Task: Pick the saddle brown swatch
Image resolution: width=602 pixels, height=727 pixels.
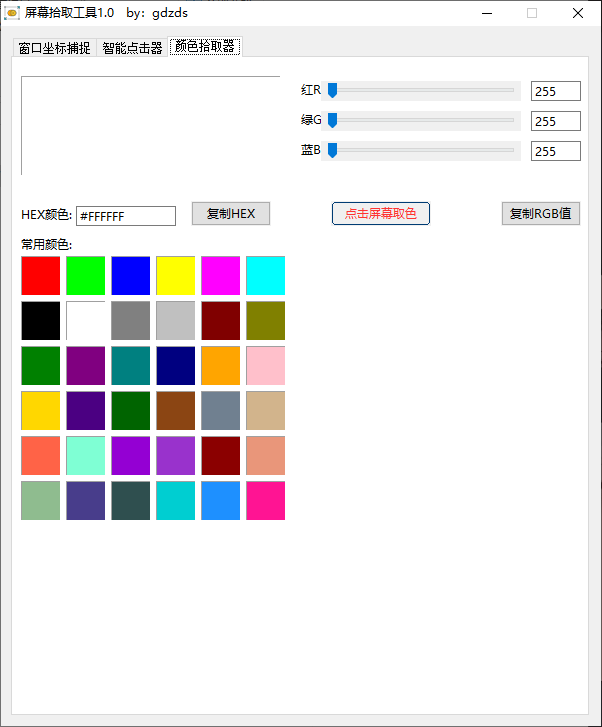Action: [x=176, y=410]
